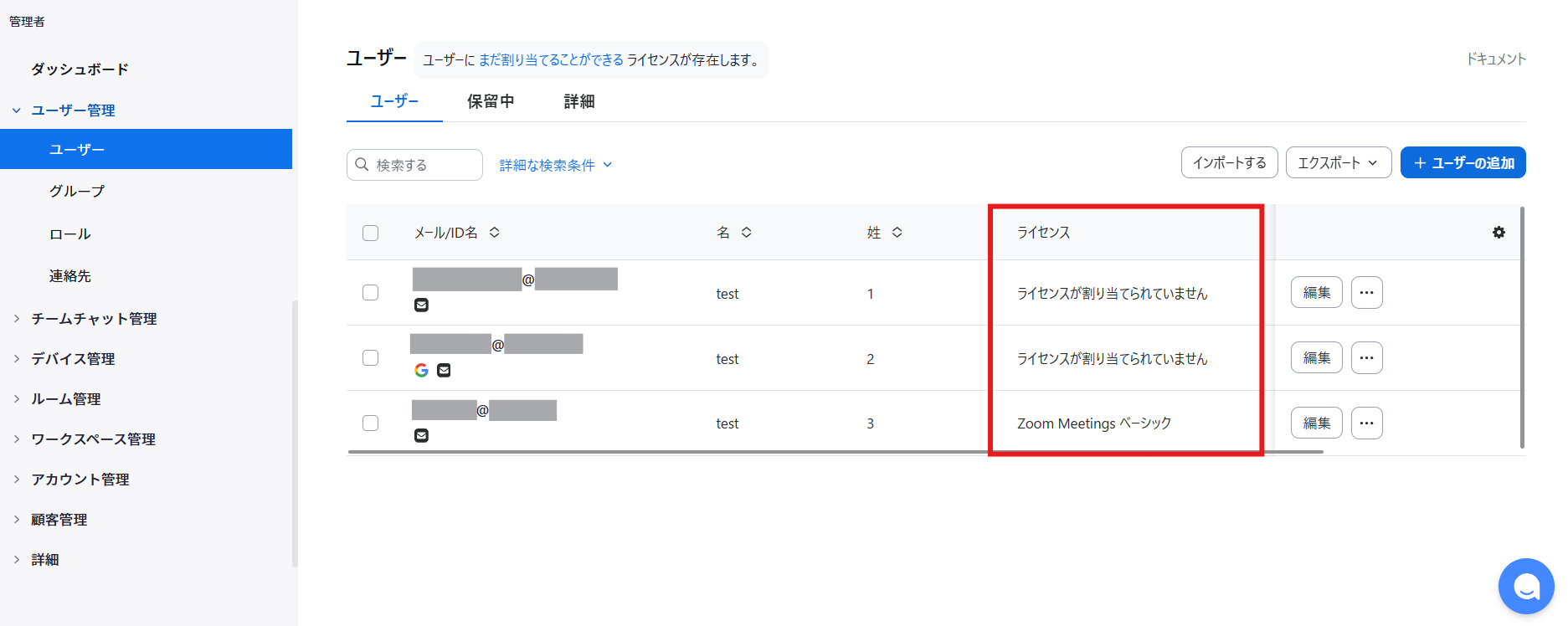
Task: Focus the 検索する search field
Action: coord(414,165)
